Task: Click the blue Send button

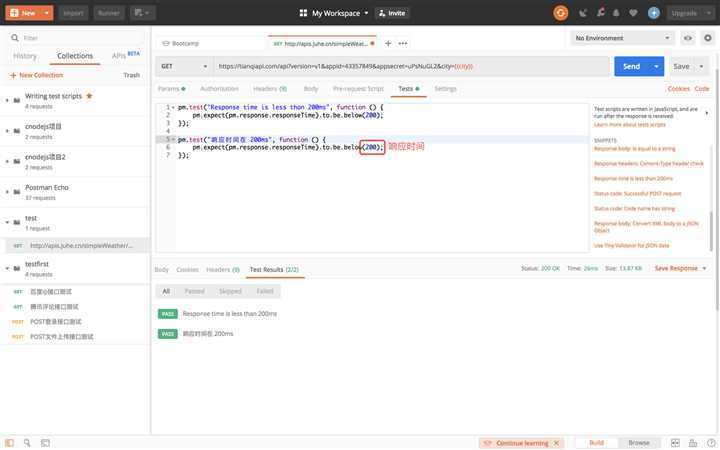Action: pyautogui.click(x=632, y=66)
